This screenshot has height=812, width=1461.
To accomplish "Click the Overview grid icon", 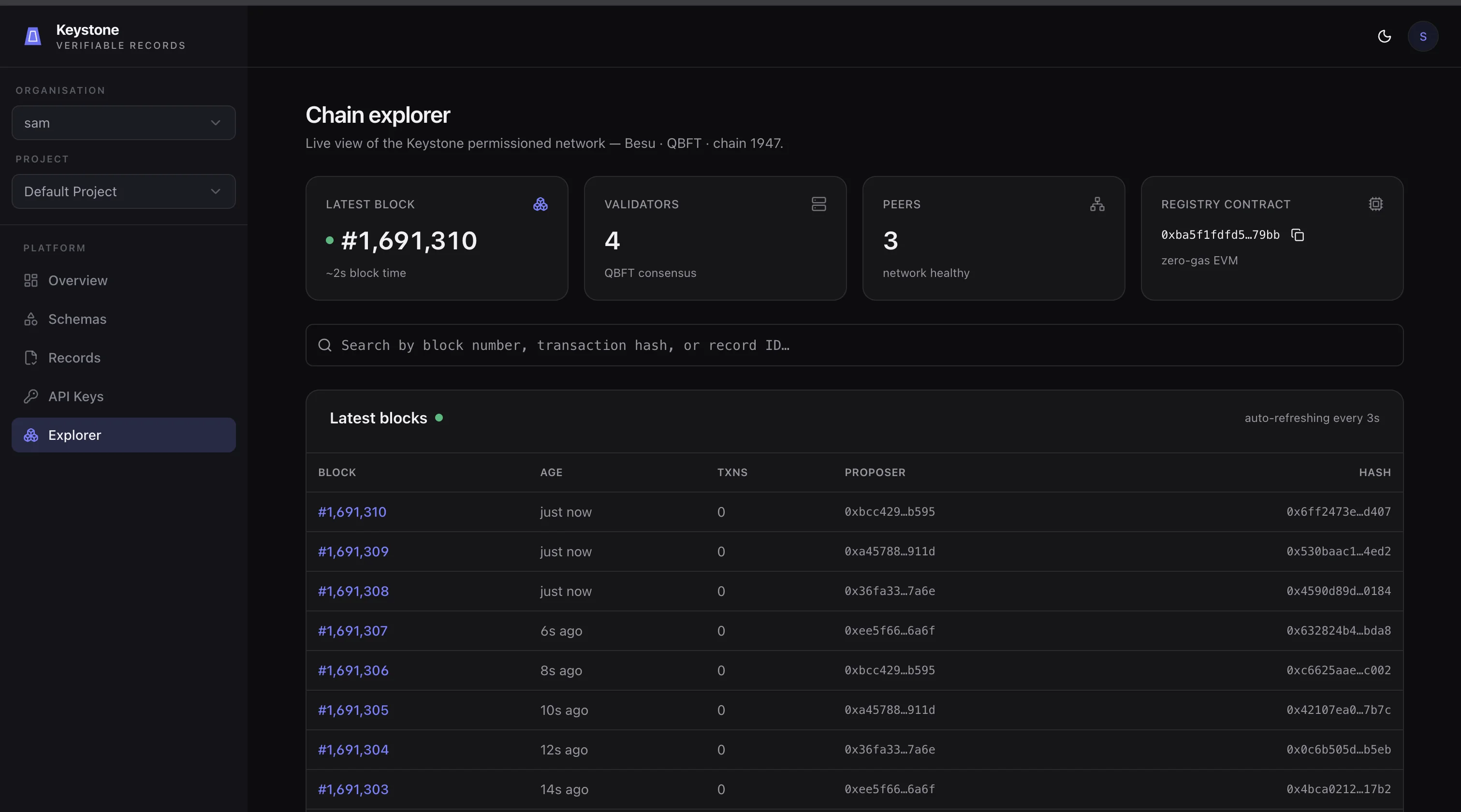I will pyautogui.click(x=30, y=281).
